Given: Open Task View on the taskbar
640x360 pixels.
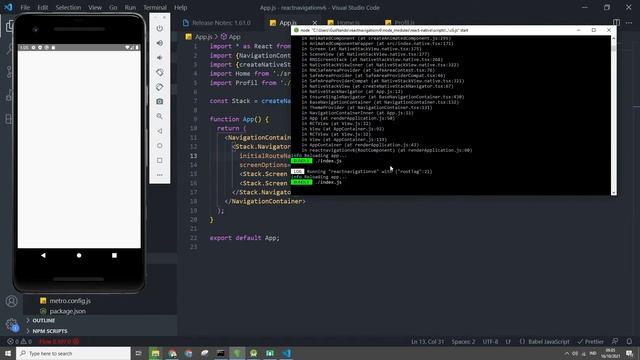Looking at the screenshot, I should click(138, 353).
